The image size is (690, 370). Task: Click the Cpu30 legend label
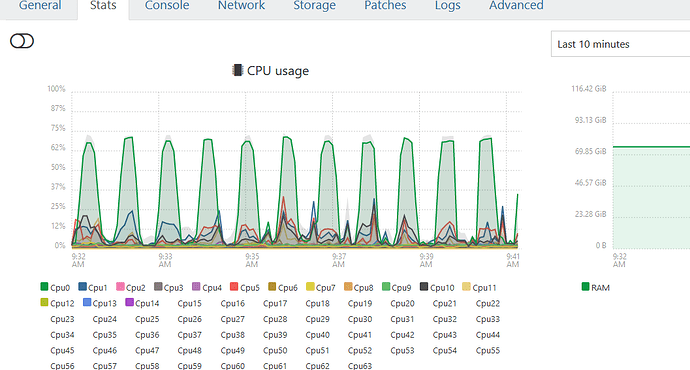tap(360, 319)
